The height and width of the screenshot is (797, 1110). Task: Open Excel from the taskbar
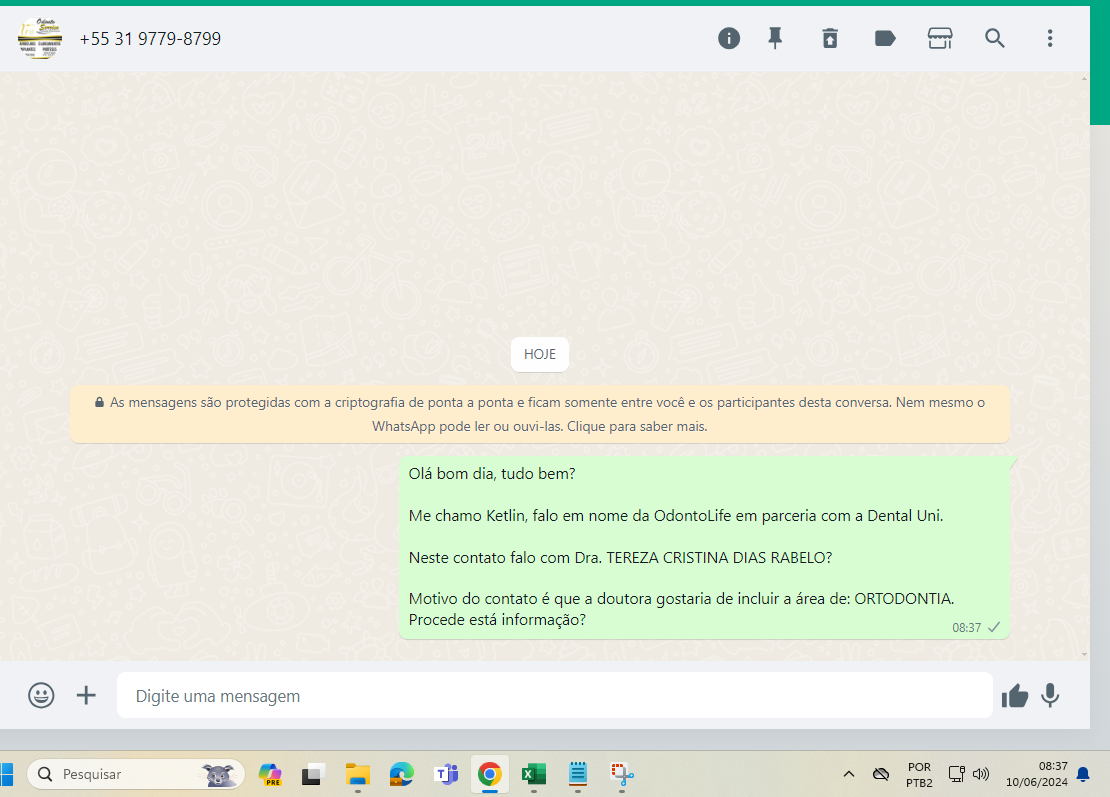[534, 774]
